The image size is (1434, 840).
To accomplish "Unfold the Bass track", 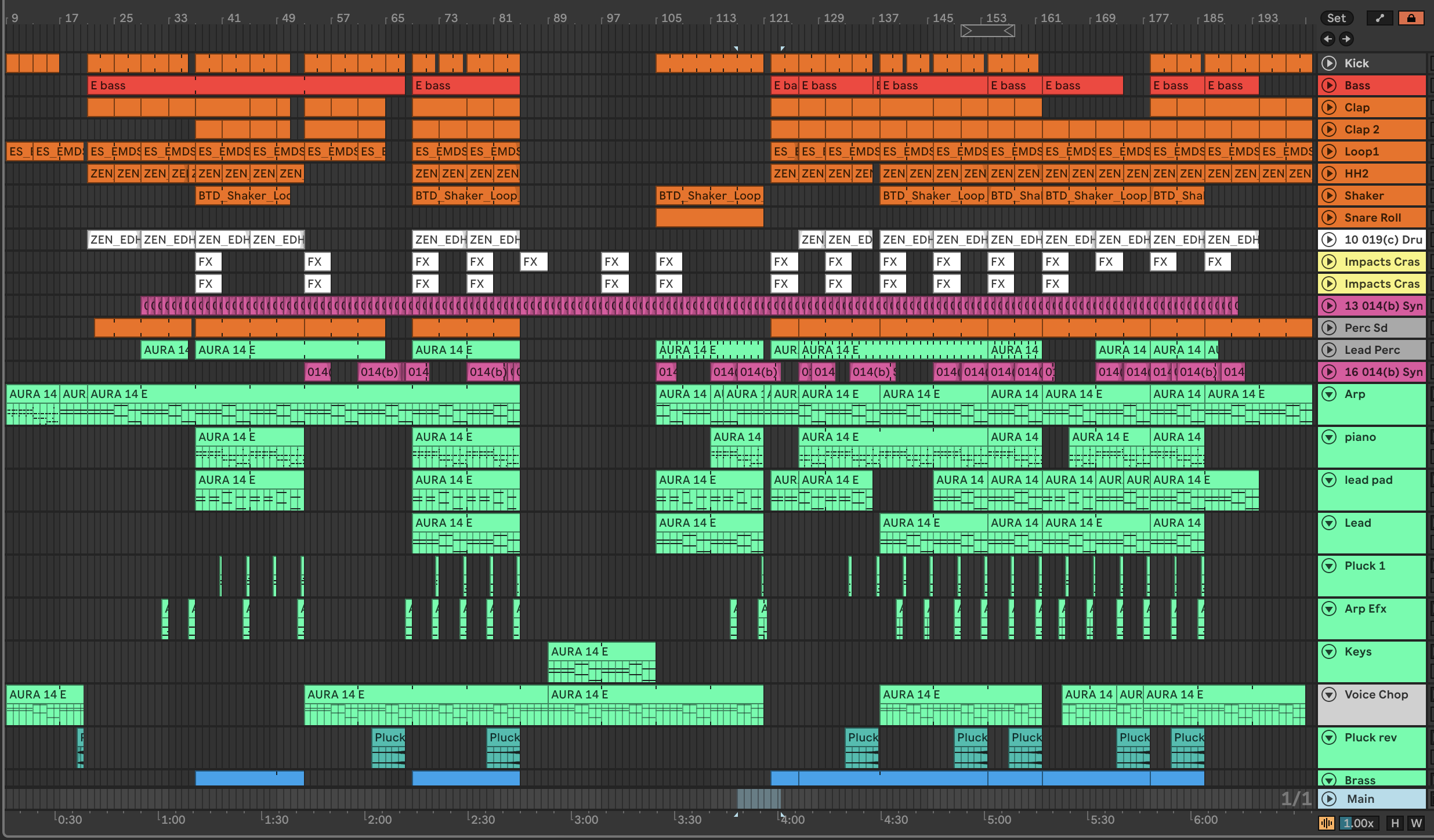I will pyautogui.click(x=1329, y=85).
